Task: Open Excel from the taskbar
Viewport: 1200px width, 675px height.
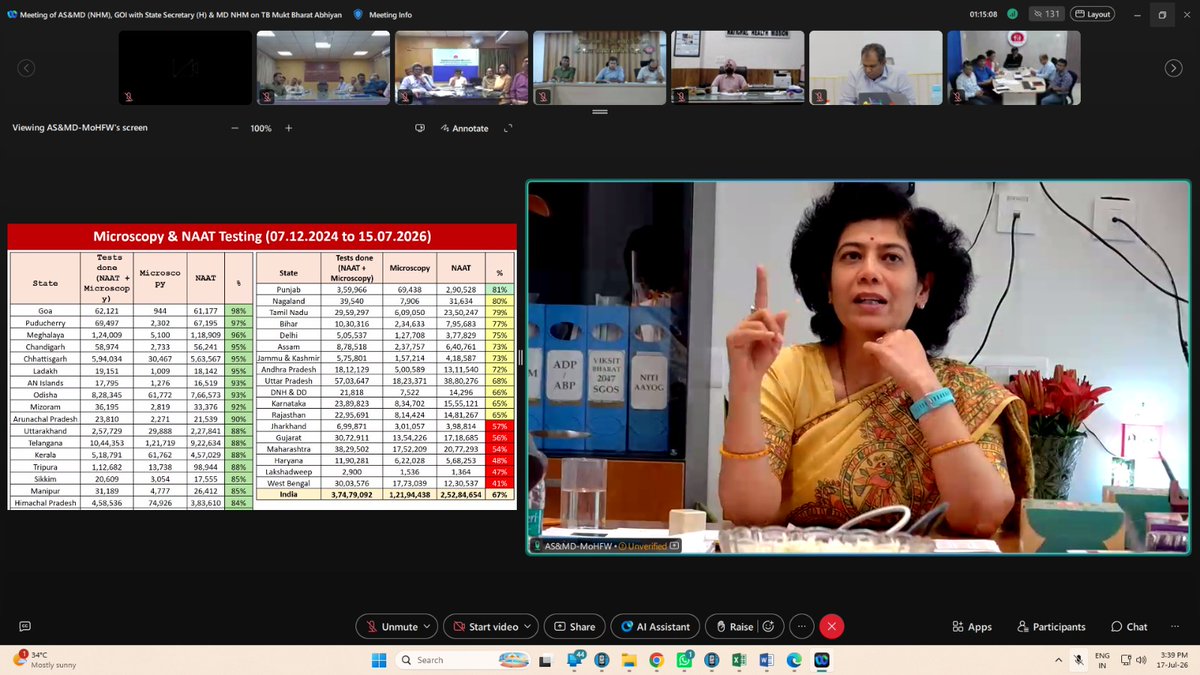Action: (x=741, y=660)
